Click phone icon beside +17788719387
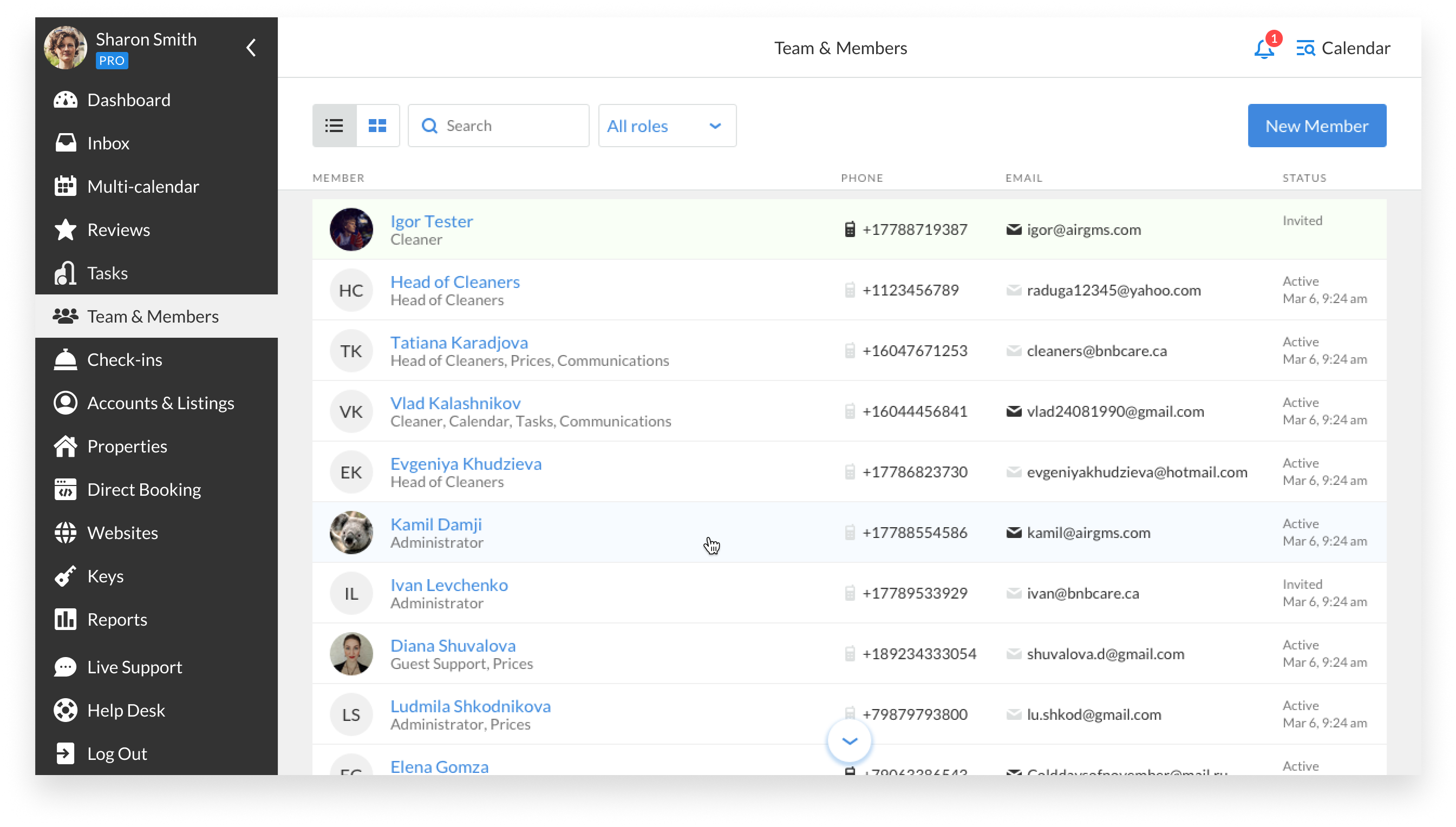The width and height of the screenshot is (1456, 827). tap(850, 229)
